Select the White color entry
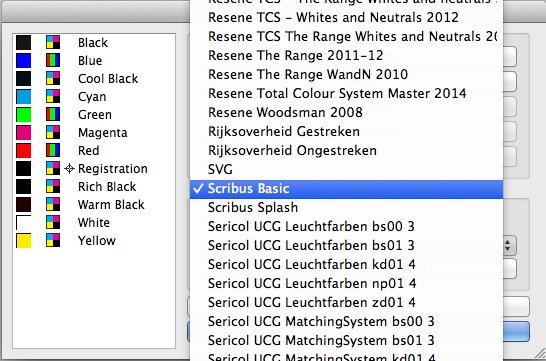 tap(94, 222)
